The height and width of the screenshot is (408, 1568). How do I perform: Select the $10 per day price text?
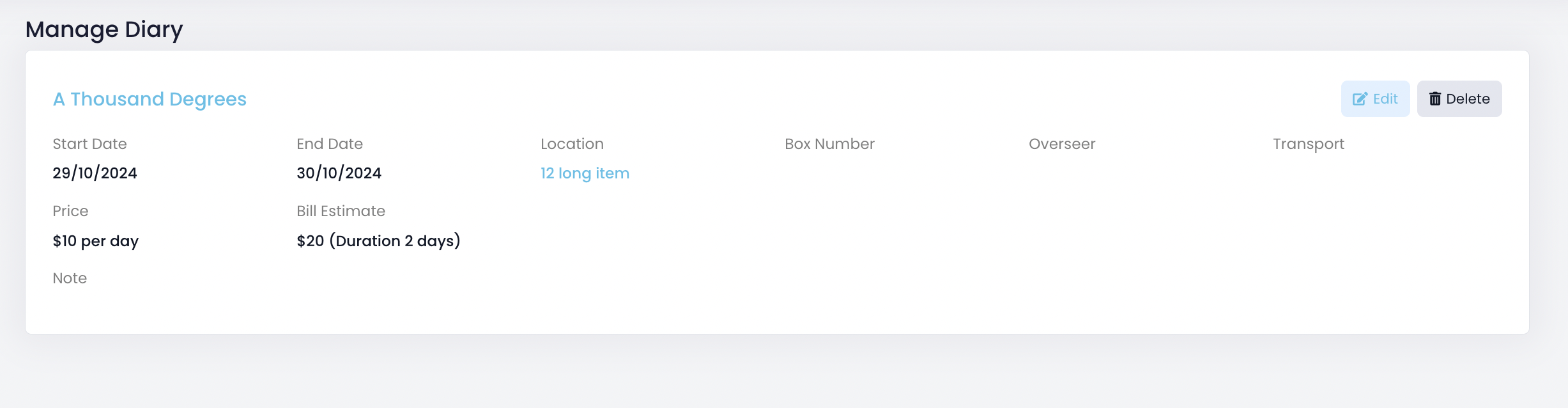(x=95, y=241)
